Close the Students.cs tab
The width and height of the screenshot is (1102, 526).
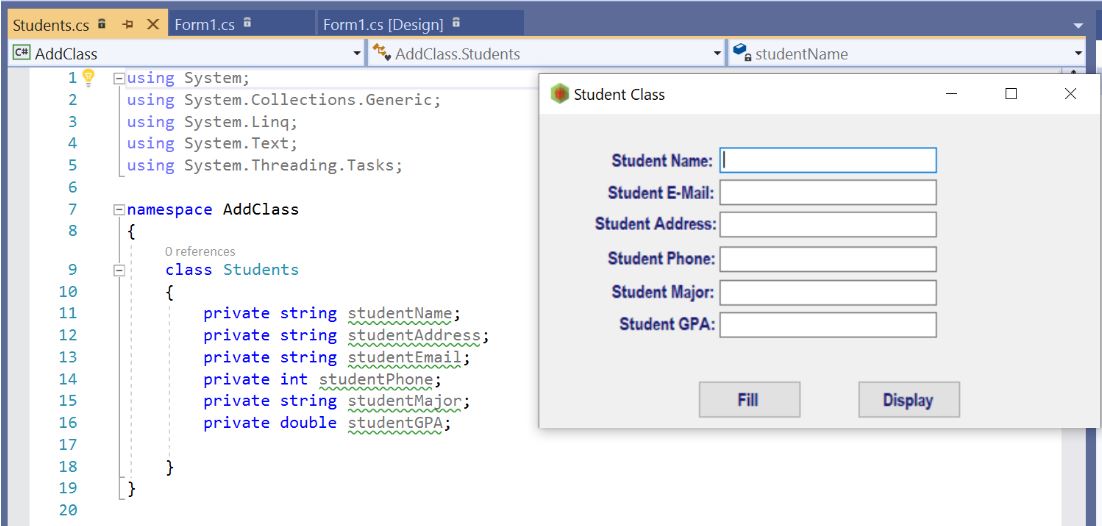[153, 25]
